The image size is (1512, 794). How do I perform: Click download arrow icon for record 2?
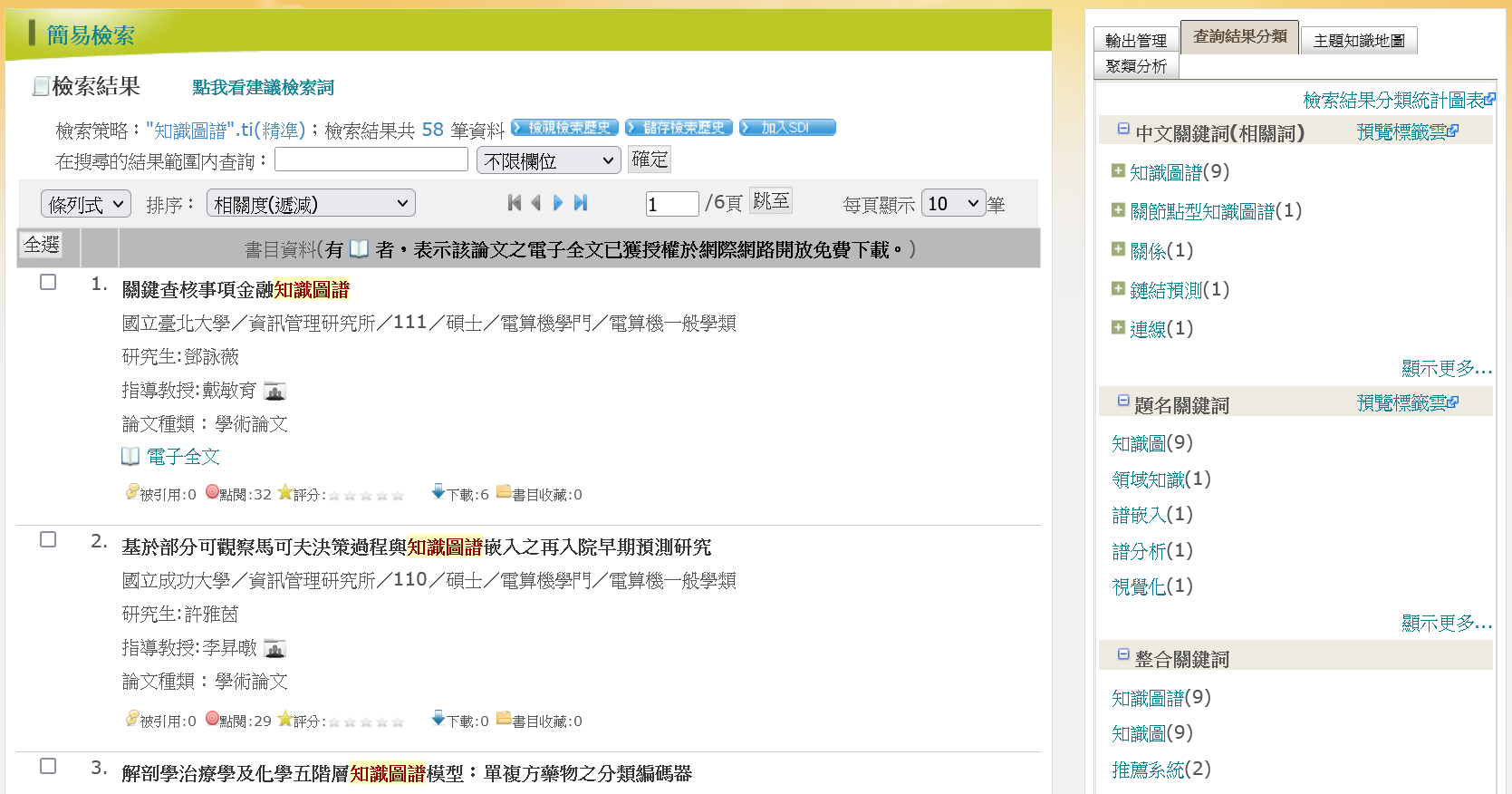(x=438, y=719)
